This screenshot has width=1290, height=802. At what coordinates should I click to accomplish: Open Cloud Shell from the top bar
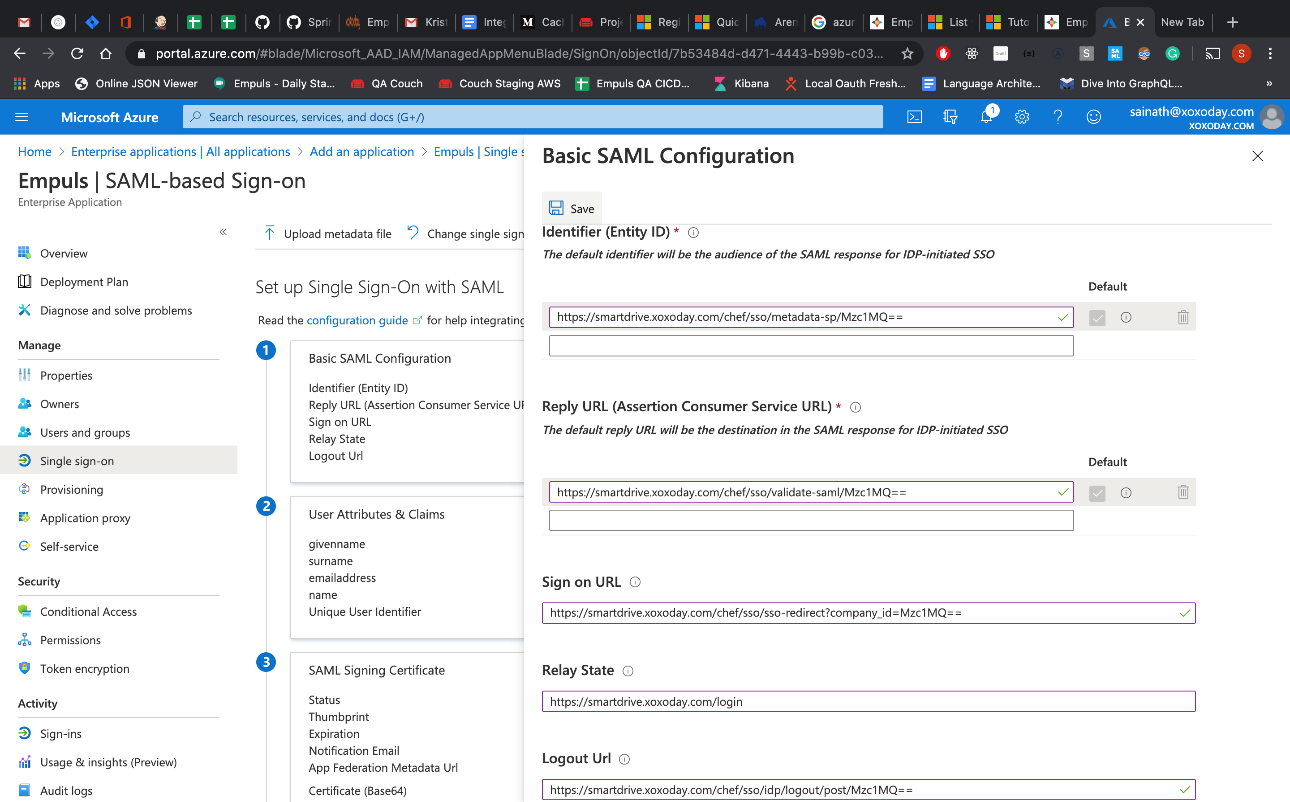coord(914,117)
